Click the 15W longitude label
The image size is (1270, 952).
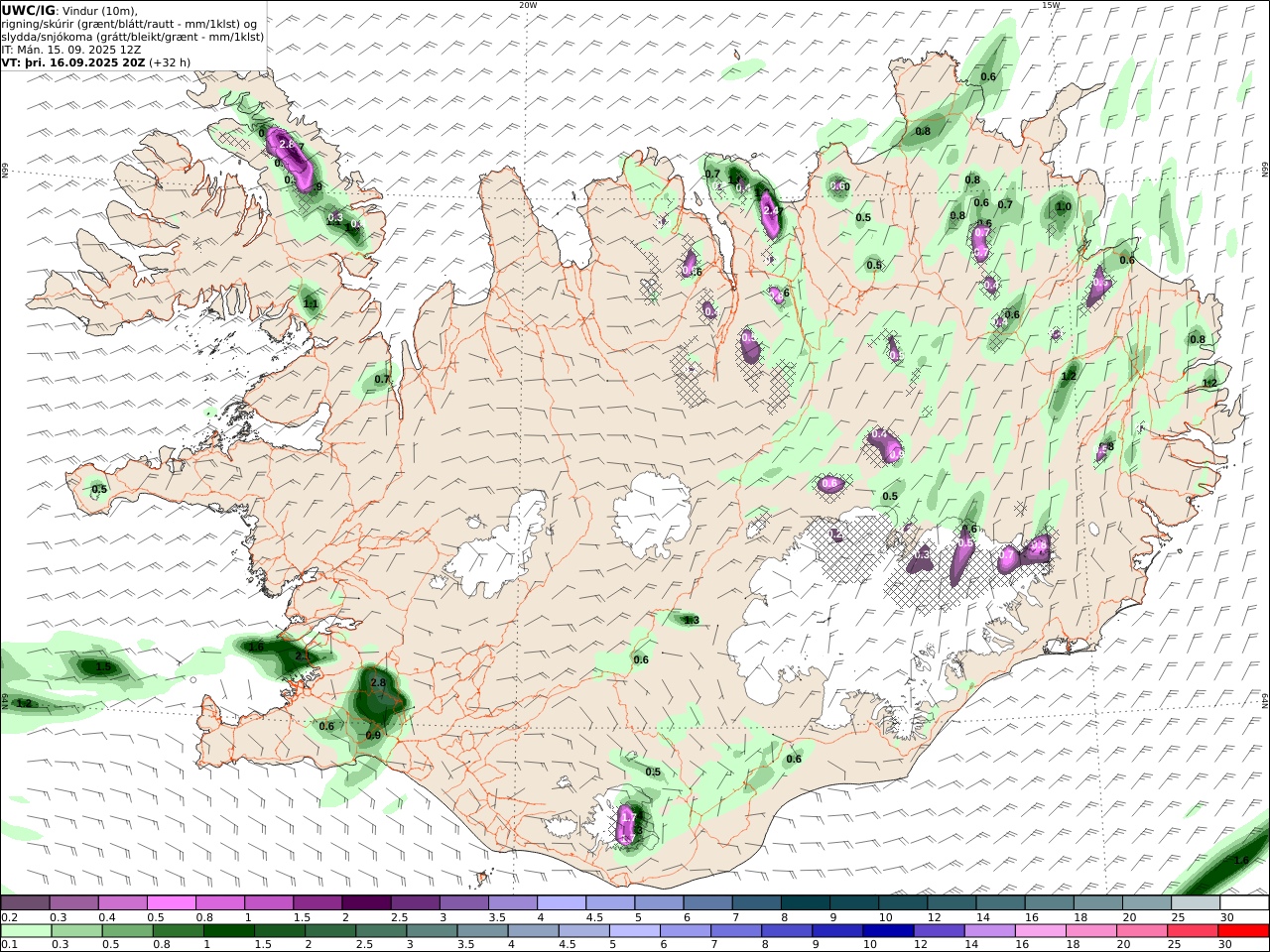[1051, 5]
